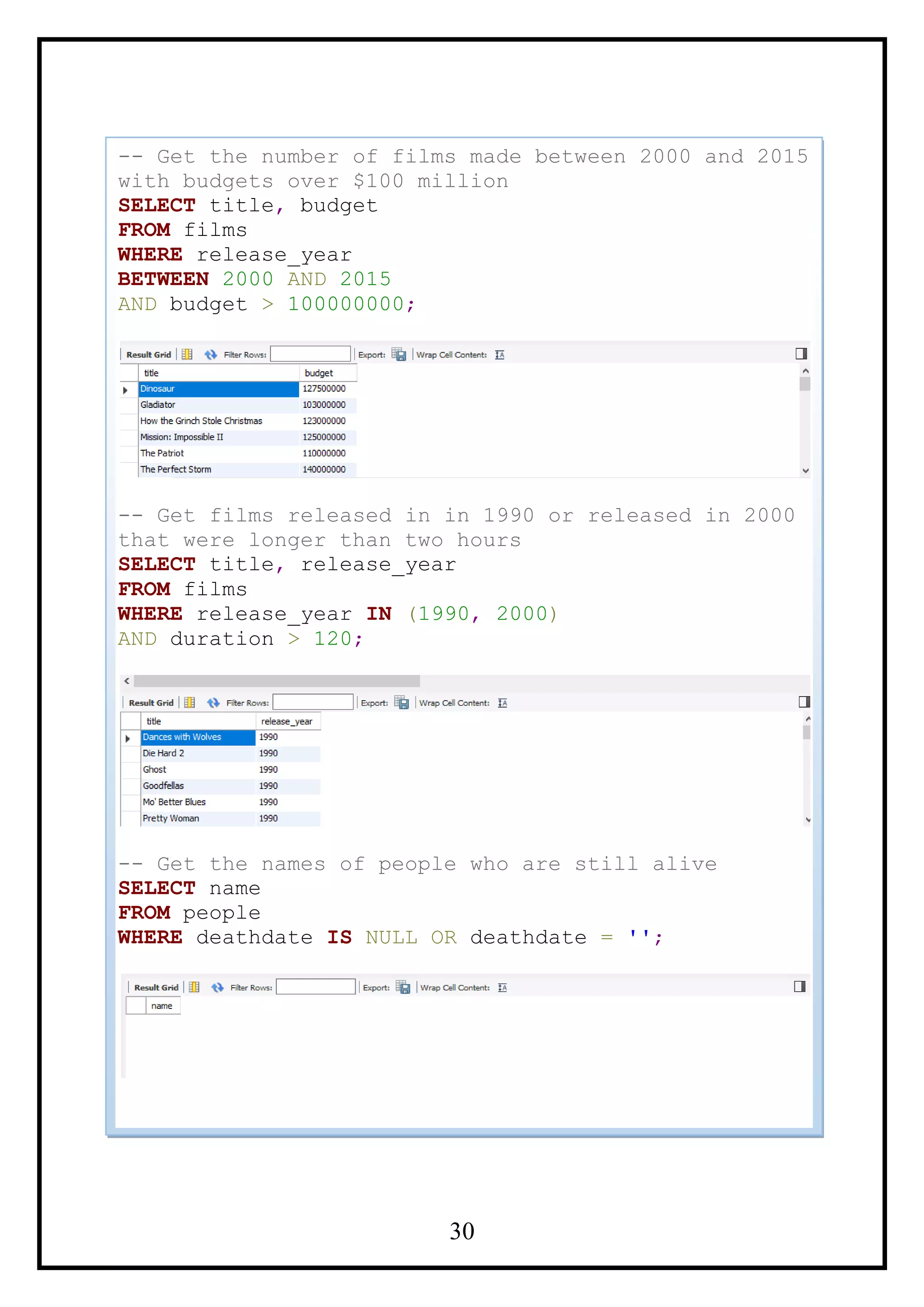Click Result Grid tab in budget results
924x1307 pixels.
click(148, 355)
